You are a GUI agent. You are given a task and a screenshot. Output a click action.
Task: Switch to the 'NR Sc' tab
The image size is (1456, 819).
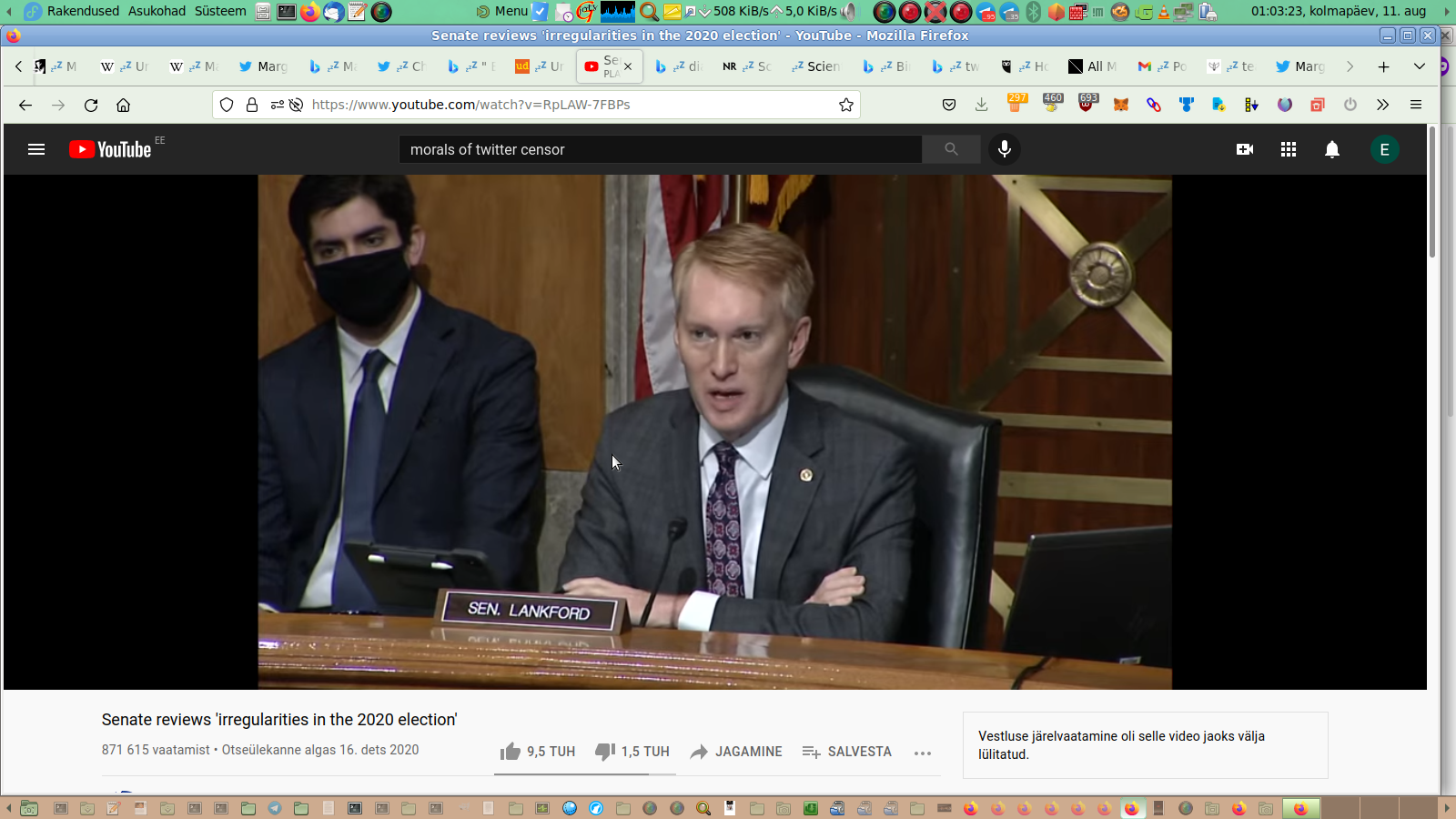[747, 66]
